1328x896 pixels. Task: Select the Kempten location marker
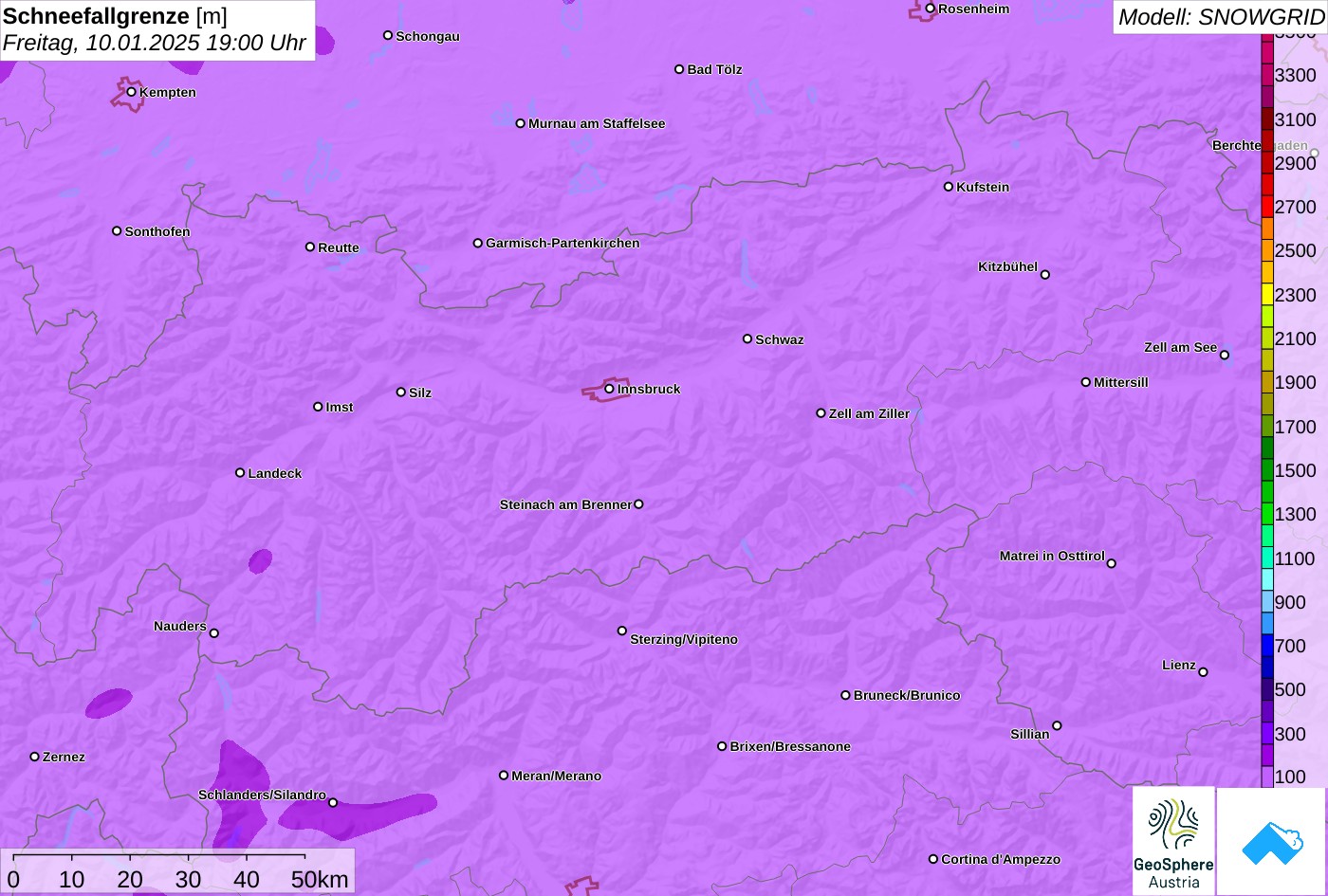pyautogui.click(x=132, y=92)
